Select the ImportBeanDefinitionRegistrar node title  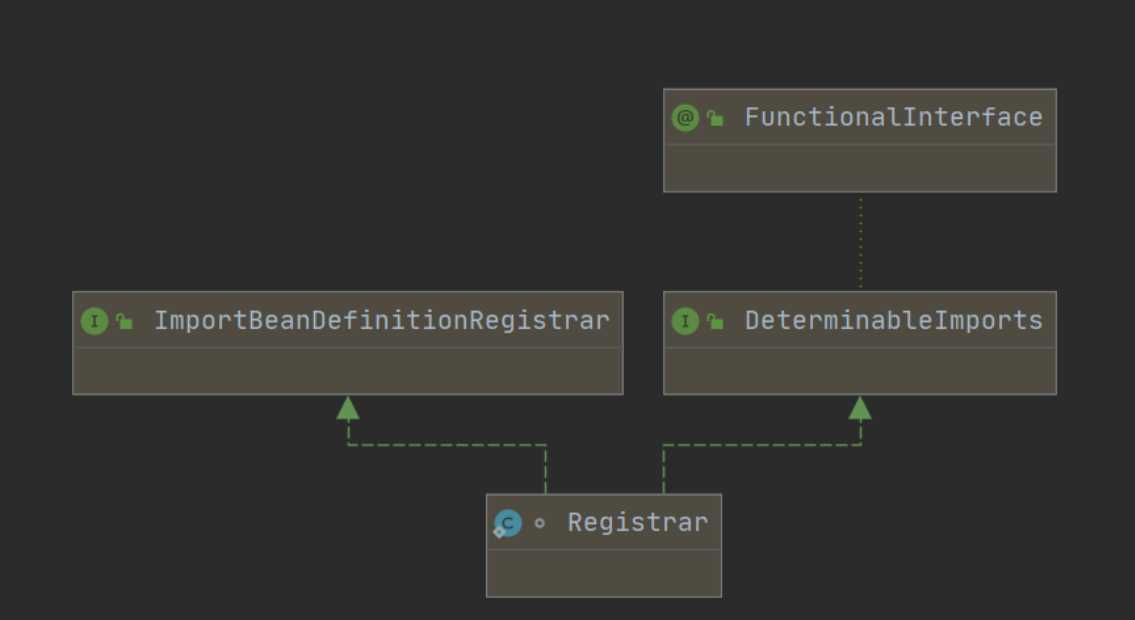click(381, 321)
